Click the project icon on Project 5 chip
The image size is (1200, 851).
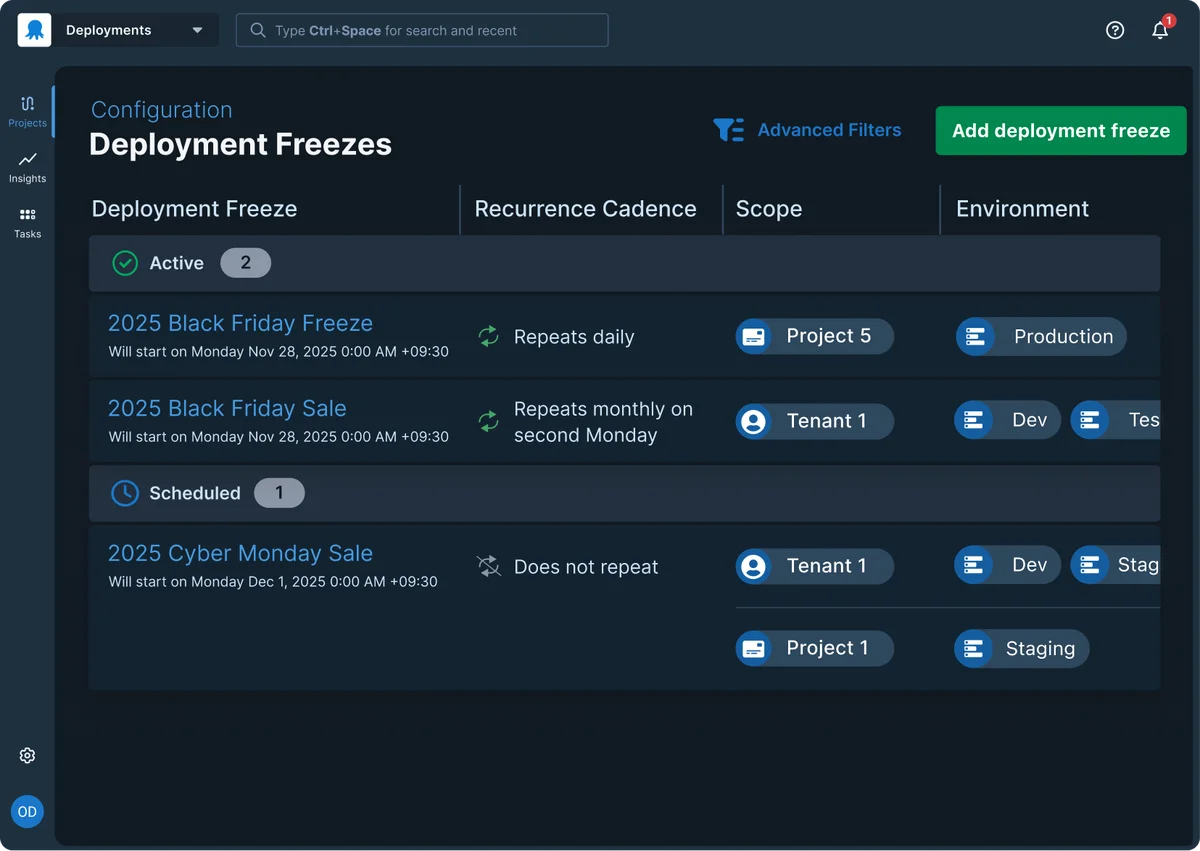tap(754, 337)
